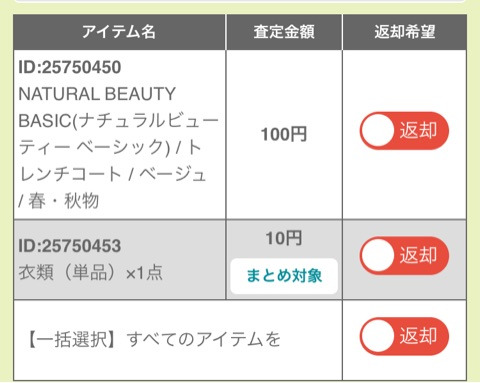Click 返却 text on the 10円 row switch
The height and width of the screenshot is (383, 480).
pyautogui.click(x=418, y=256)
